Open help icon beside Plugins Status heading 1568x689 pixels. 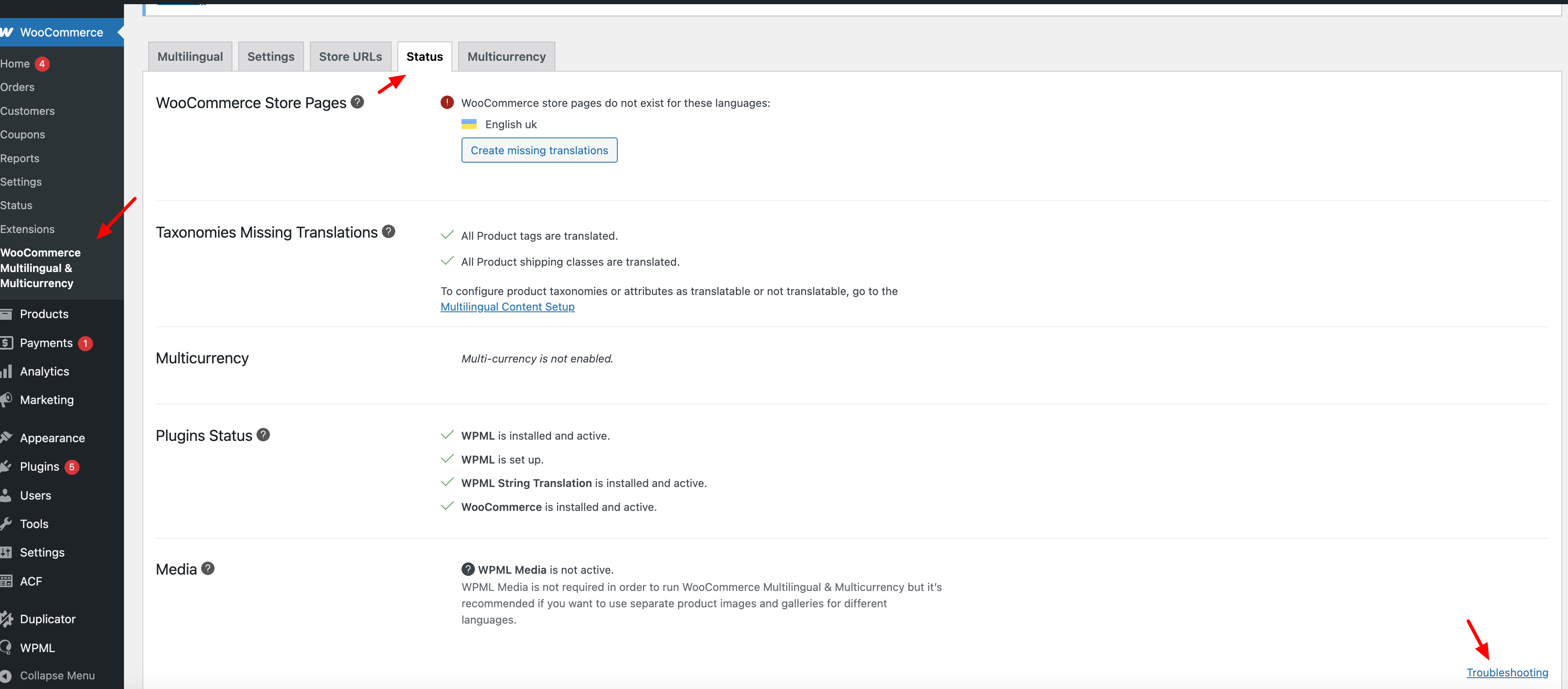263,435
